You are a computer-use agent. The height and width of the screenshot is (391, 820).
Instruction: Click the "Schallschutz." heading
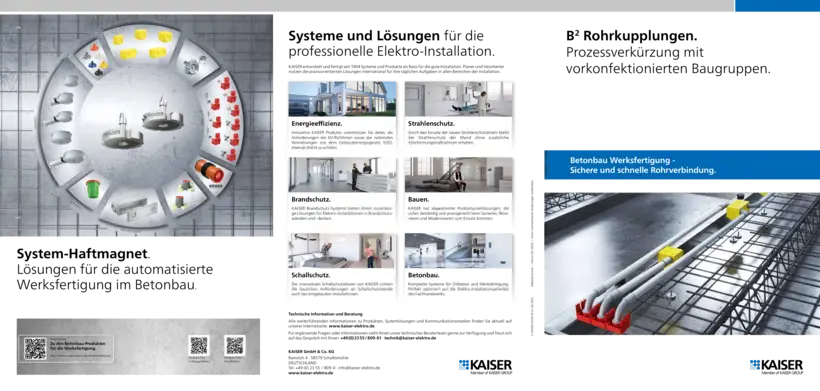[x=311, y=275]
